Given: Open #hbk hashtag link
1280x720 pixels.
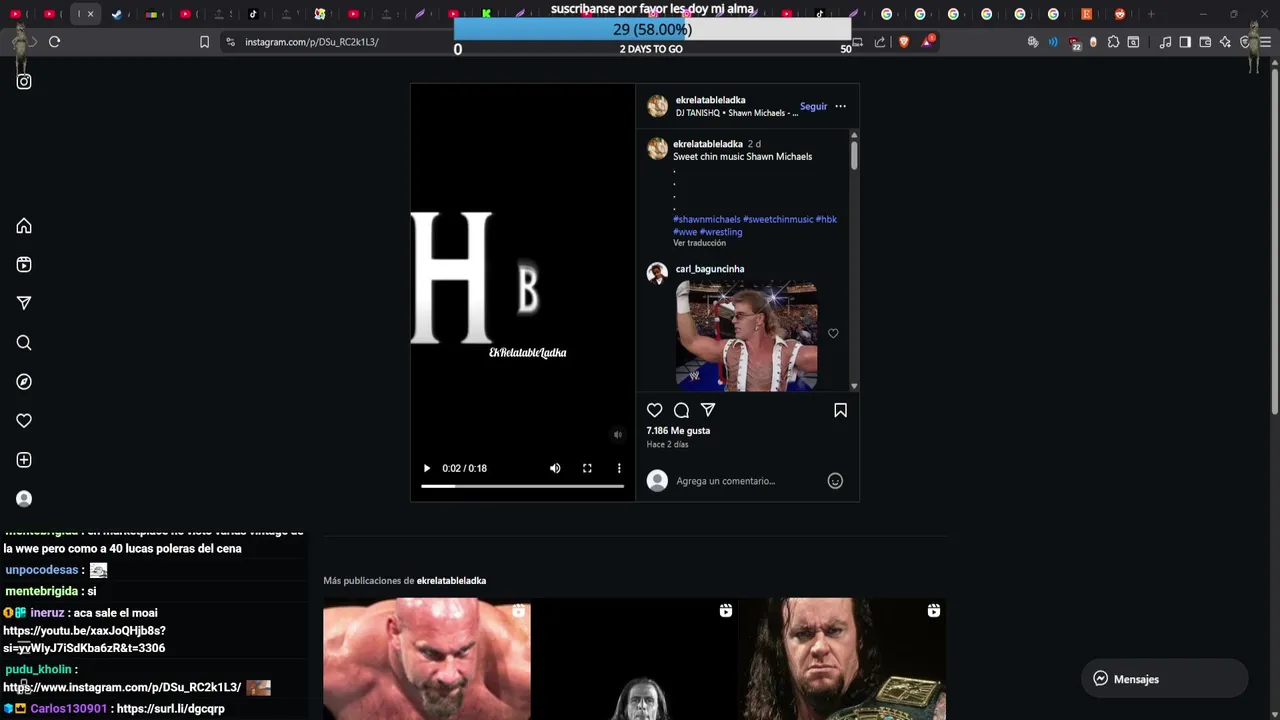Looking at the screenshot, I should click(826, 219).
